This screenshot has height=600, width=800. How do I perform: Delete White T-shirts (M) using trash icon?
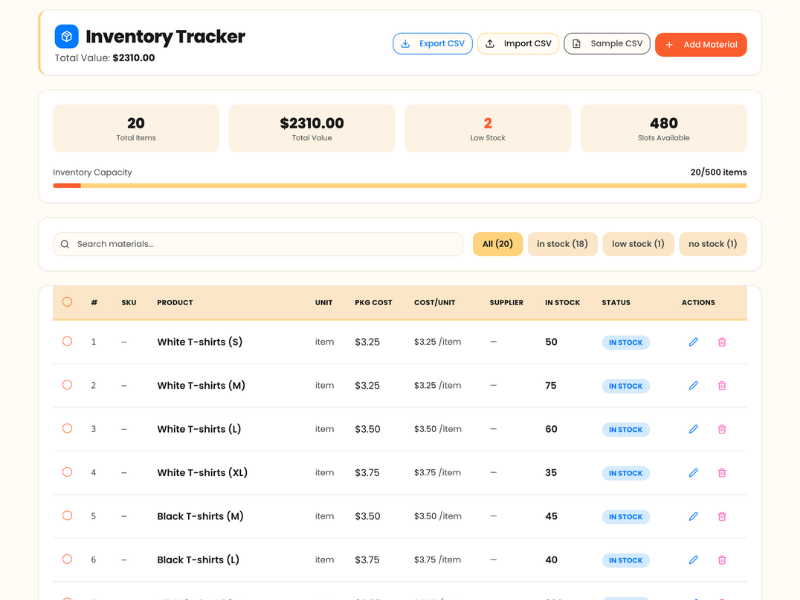(721, 386)
